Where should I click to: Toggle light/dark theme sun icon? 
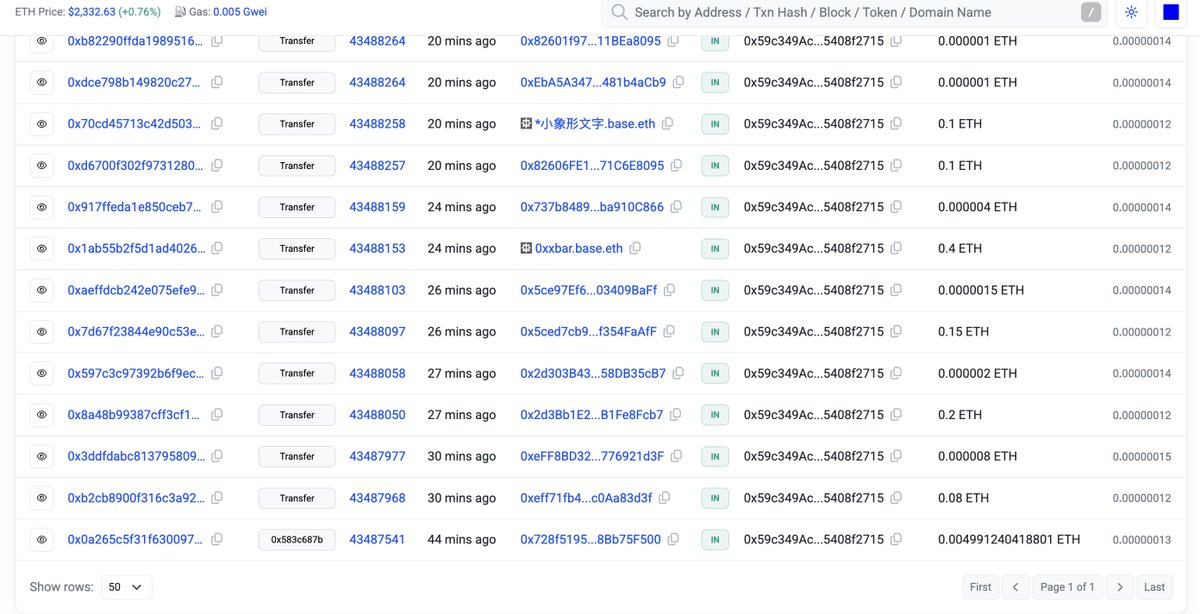tap(1131, 12)
